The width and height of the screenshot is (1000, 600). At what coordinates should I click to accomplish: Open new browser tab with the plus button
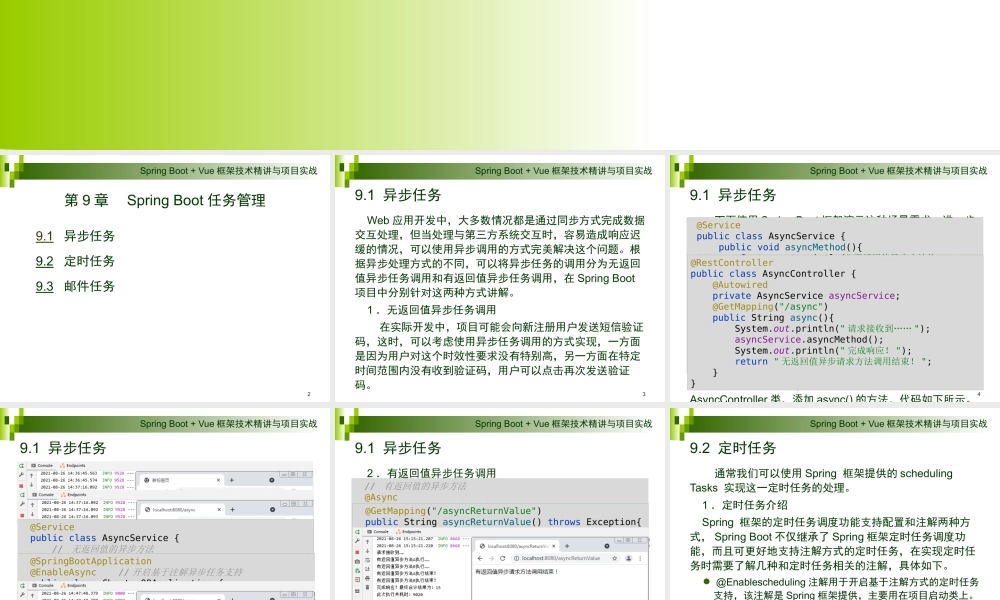(x=567, y=547)
